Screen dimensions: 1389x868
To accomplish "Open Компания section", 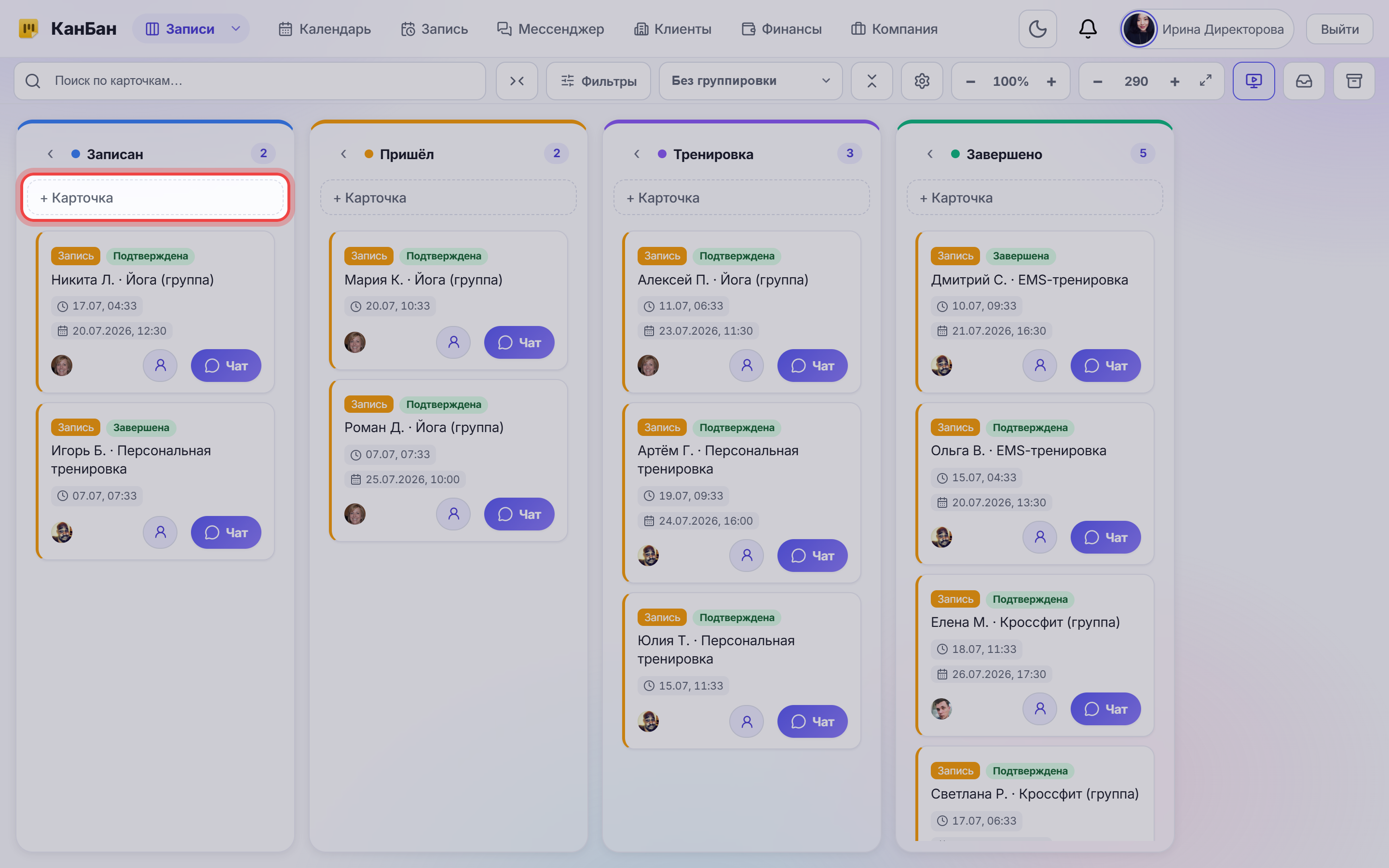I will pyautogui.click(x=894, y=29).
